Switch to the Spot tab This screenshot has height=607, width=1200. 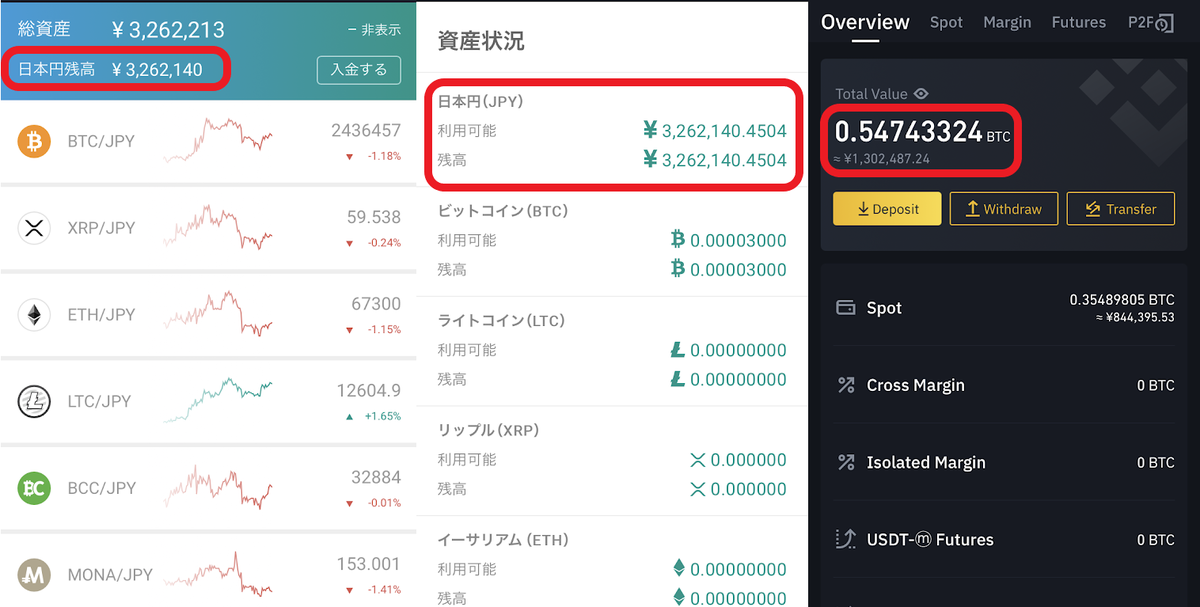[946, 22]
